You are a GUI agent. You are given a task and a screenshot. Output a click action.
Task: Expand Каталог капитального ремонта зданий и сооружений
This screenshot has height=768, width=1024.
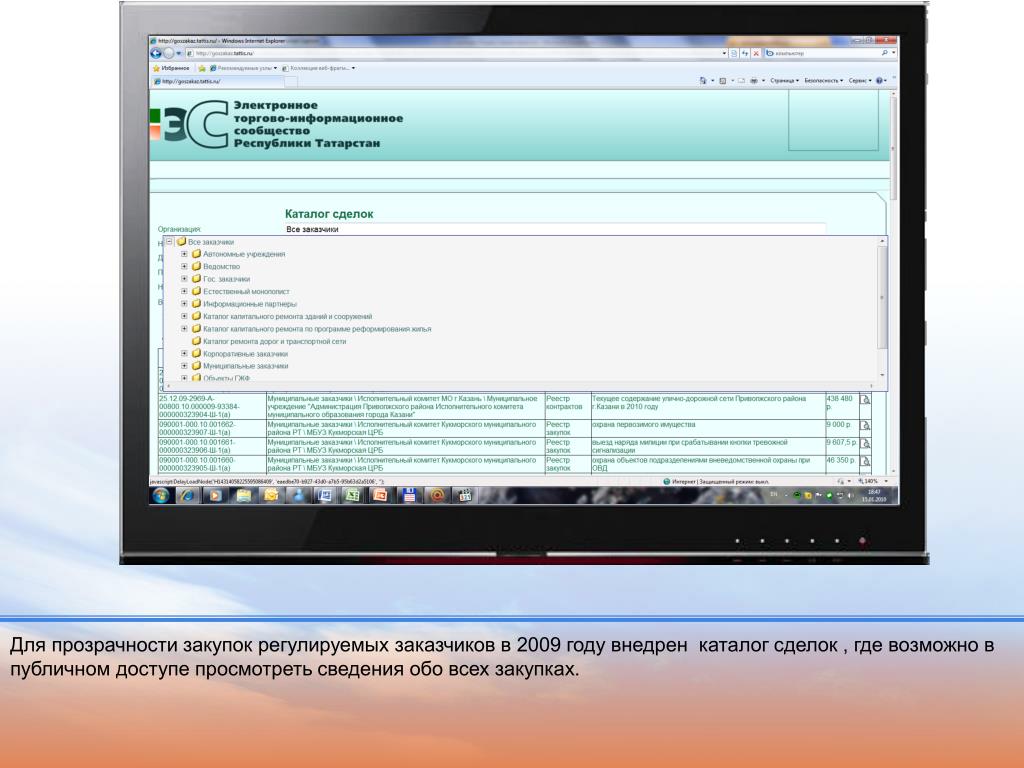(184, 316)
